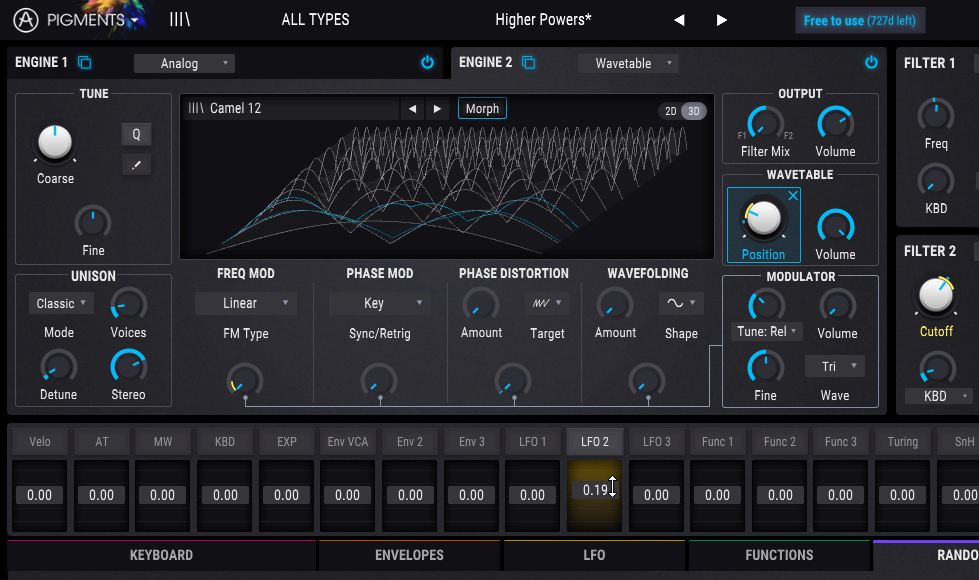
Task: Open Engine 2 type dropdown Wavetable
Action: pyautogui.click(x=628, y=63)
